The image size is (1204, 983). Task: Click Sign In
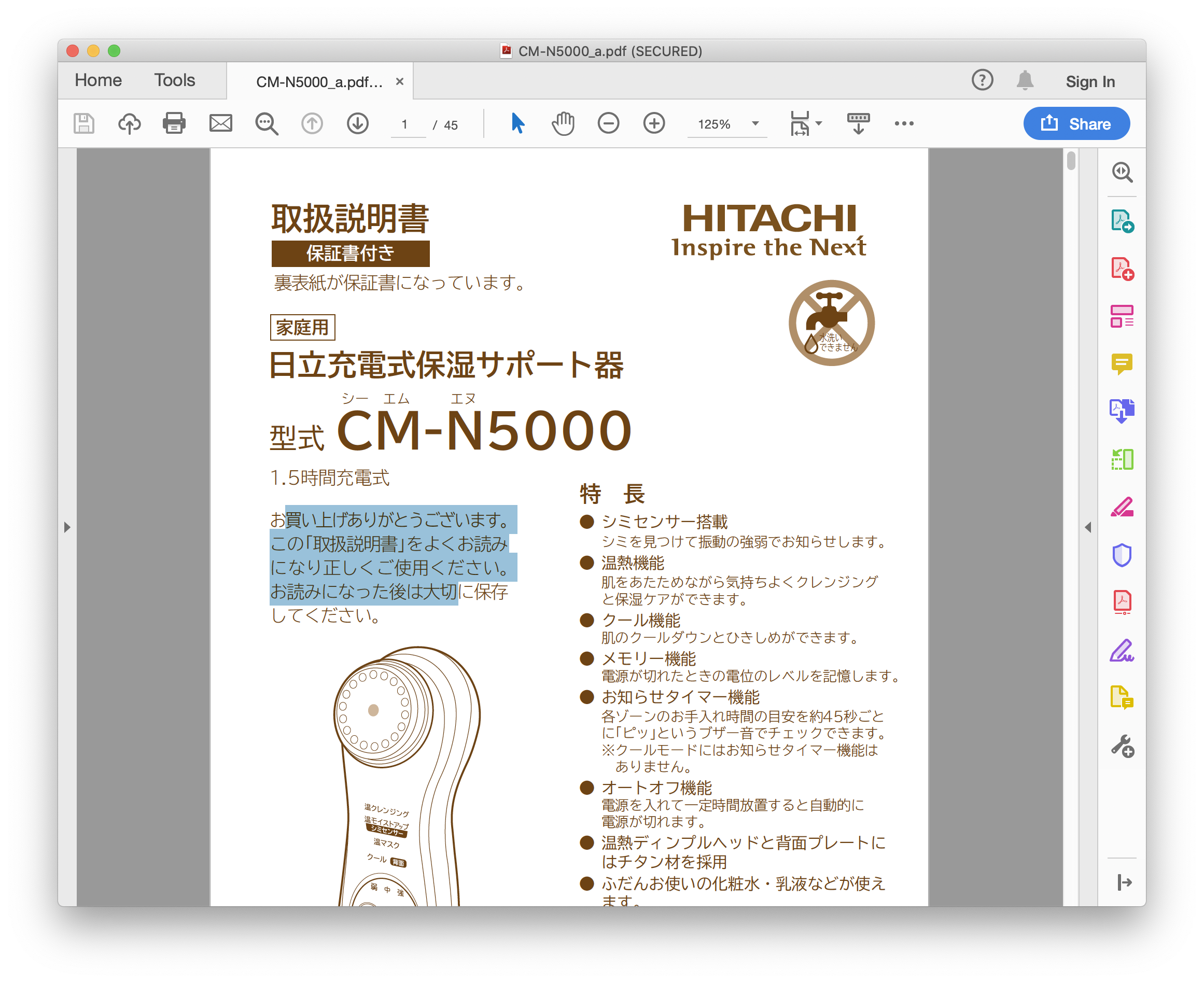[x=1090, y=81]
